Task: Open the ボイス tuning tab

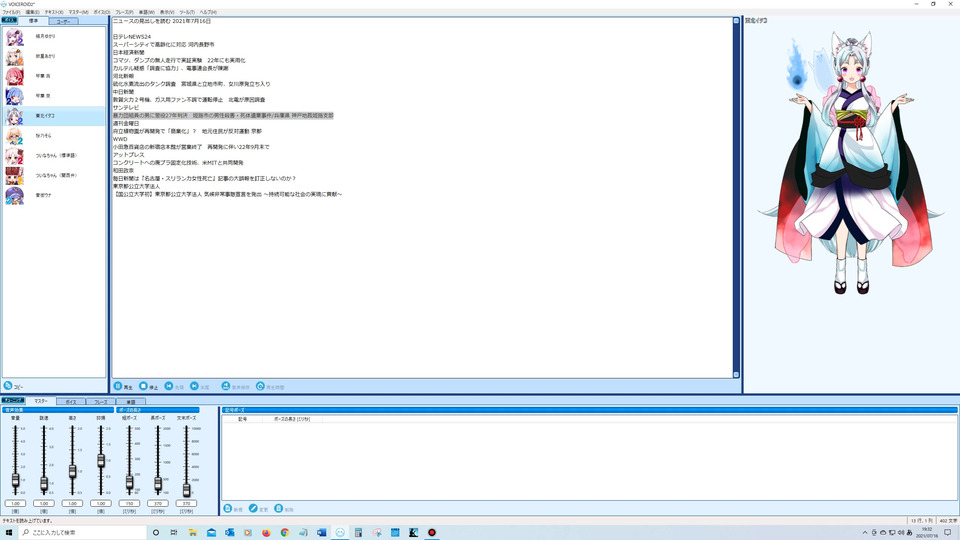Action: [71, 402]
